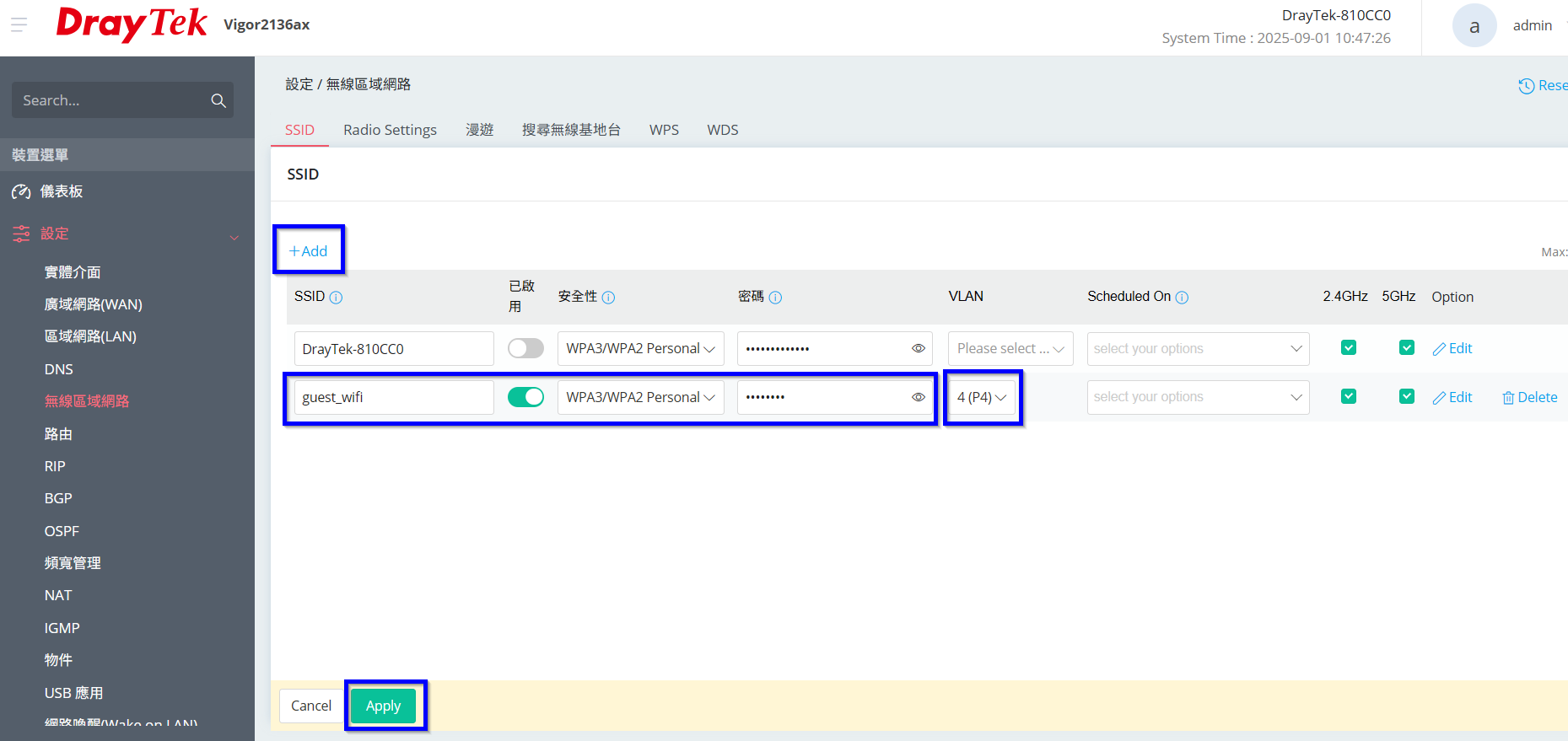
Task: Open the Scheduled On dropdown for guest_wifi
Action: coord(1197,397)
